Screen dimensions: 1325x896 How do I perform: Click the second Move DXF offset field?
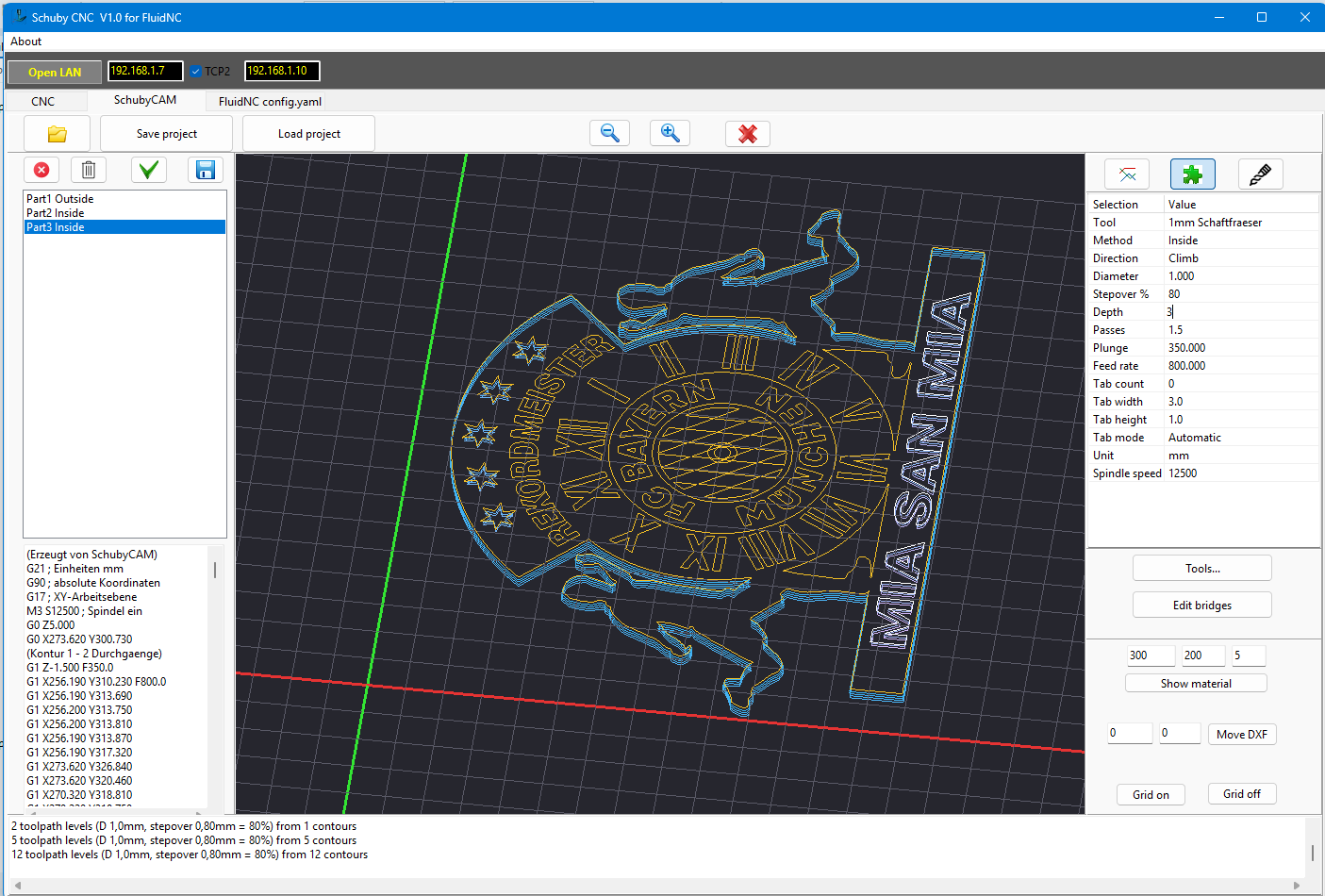tap(1180, 733)
